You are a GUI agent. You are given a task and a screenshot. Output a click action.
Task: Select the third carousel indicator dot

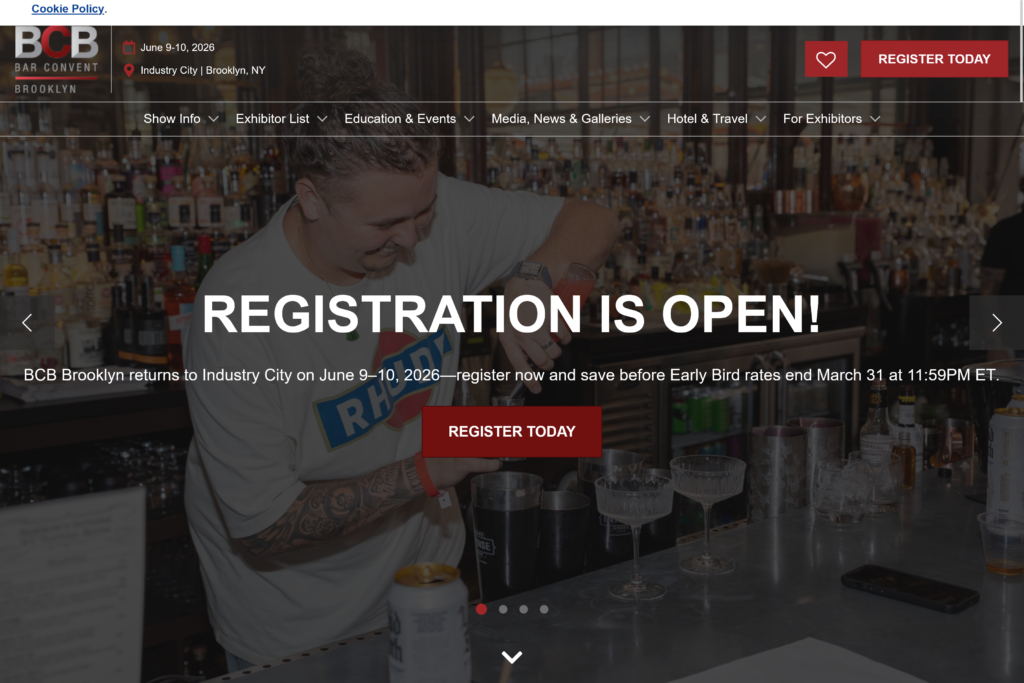524,609
